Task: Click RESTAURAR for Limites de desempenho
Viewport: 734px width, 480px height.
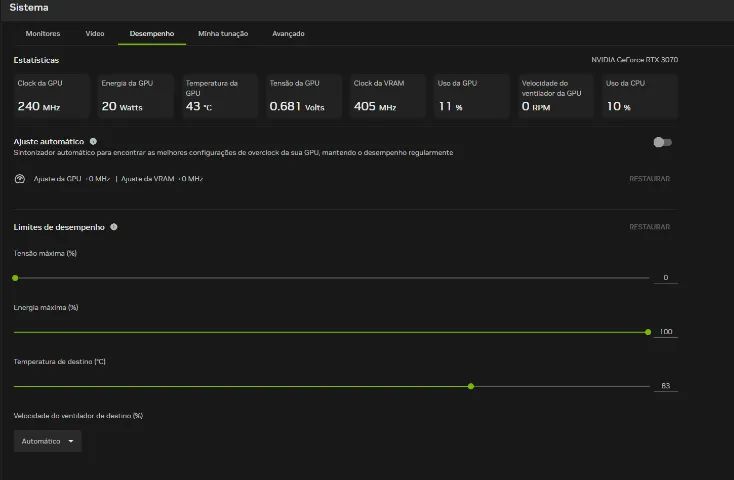Action: (649, 227)
